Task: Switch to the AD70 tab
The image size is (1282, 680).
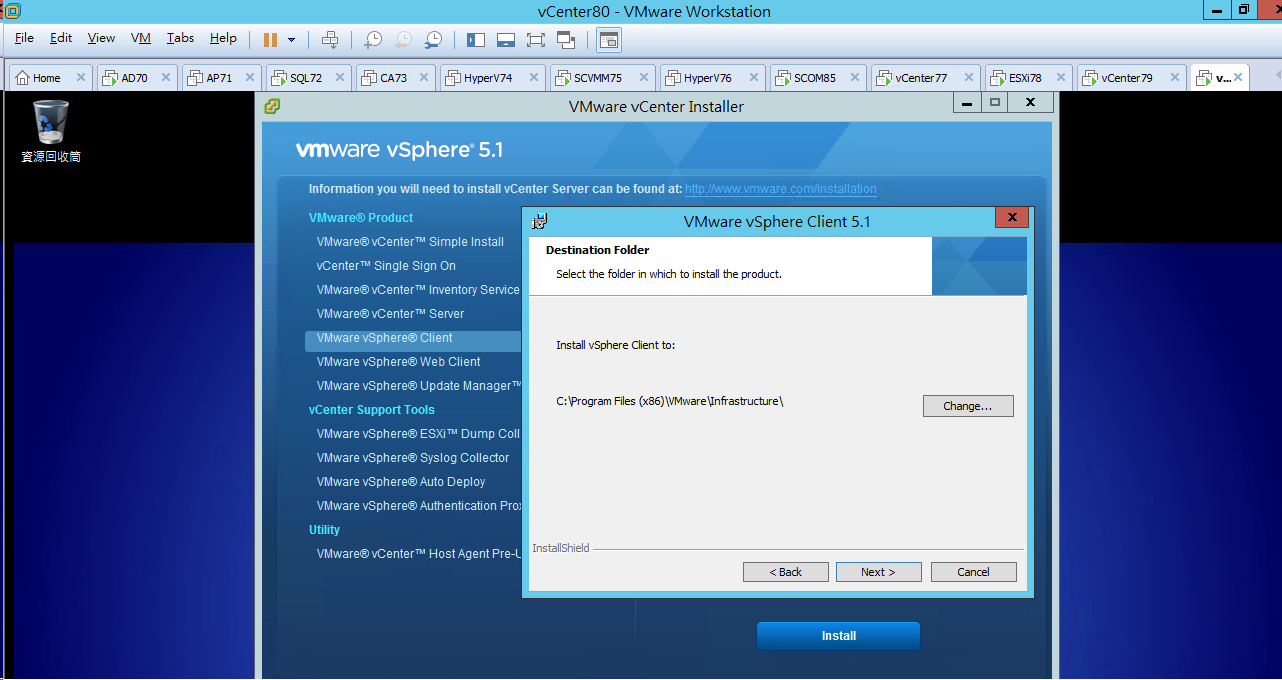Action: (134, 78)
